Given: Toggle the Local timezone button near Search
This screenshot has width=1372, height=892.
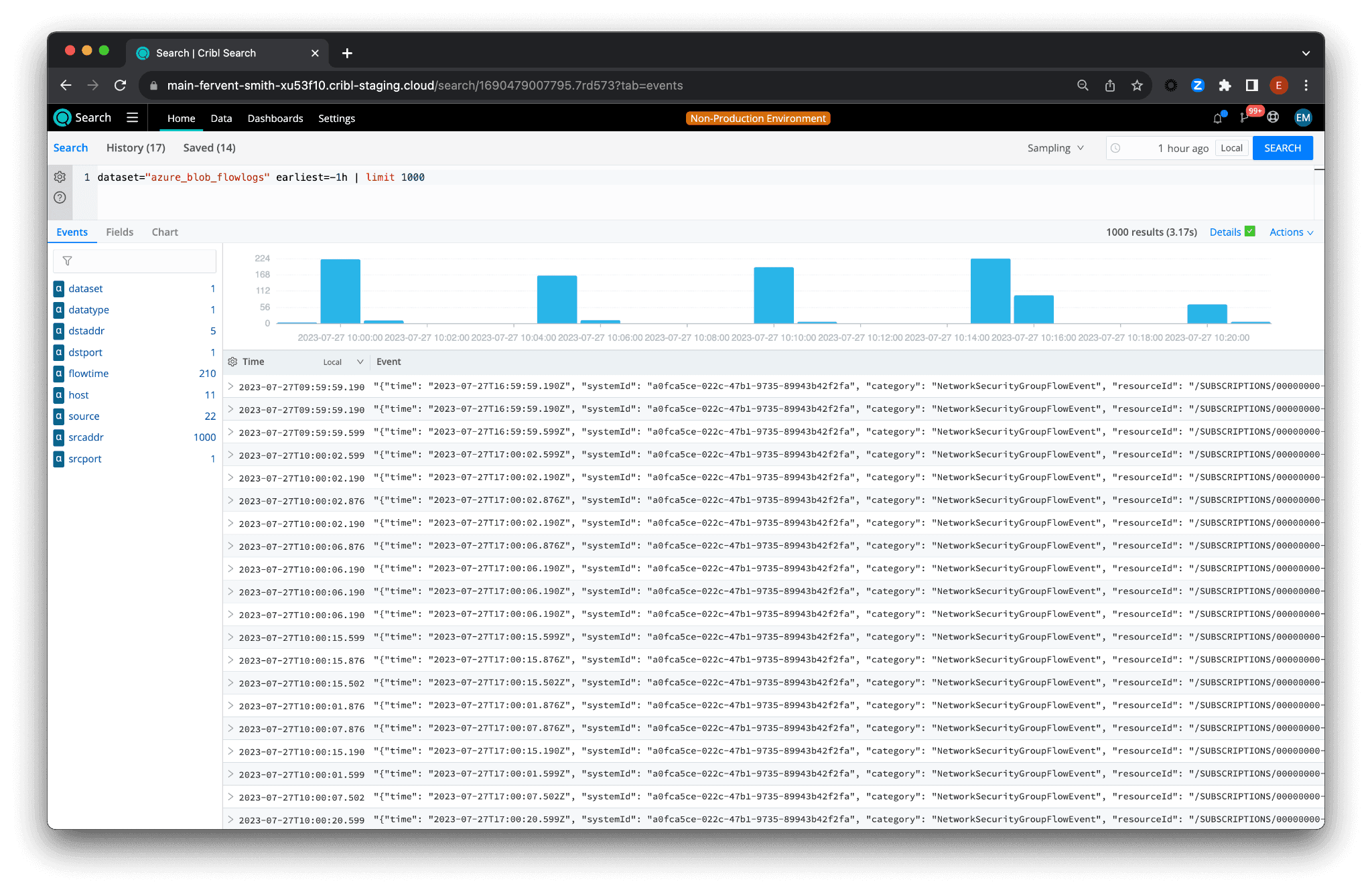Looking at the screenshot, I should (1231, 148).
